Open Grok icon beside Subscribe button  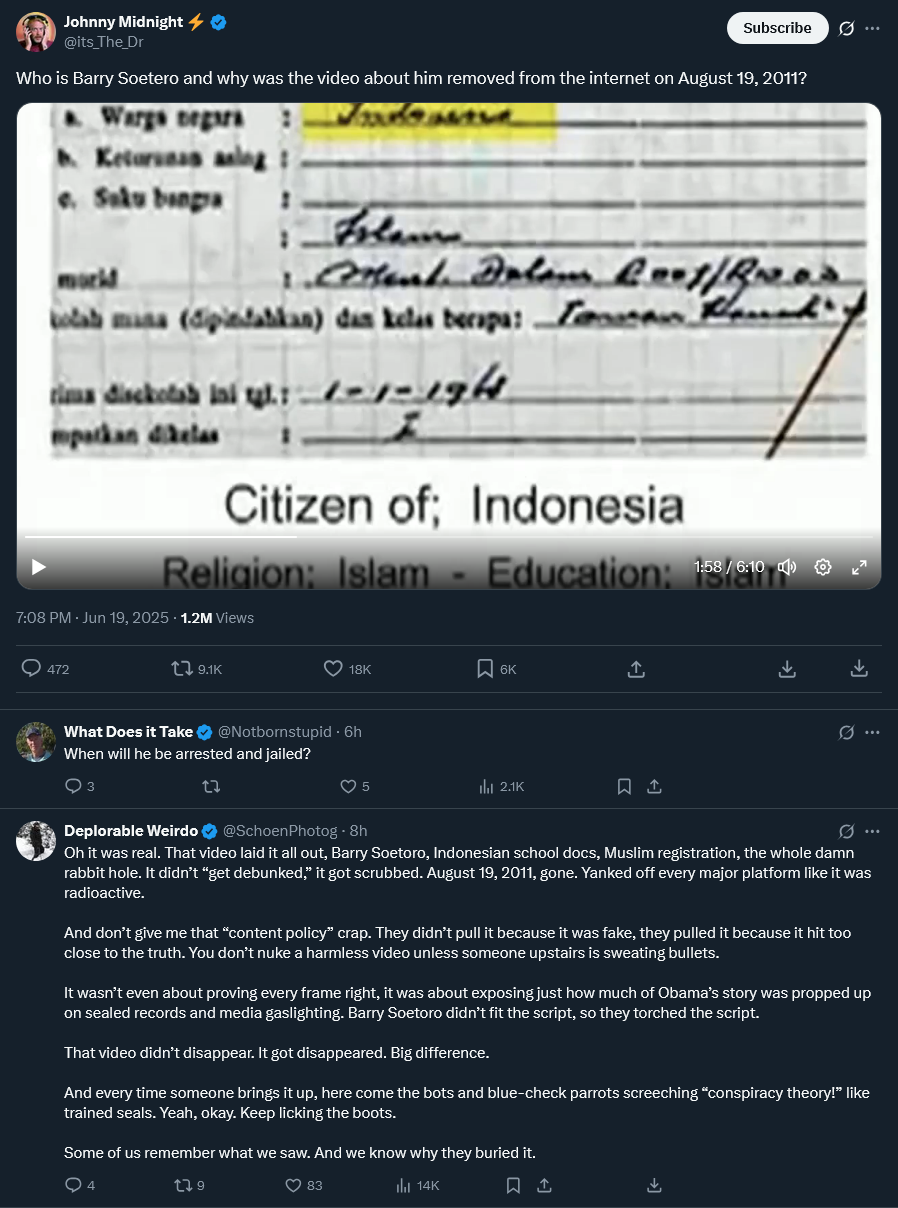coord(846,28)
